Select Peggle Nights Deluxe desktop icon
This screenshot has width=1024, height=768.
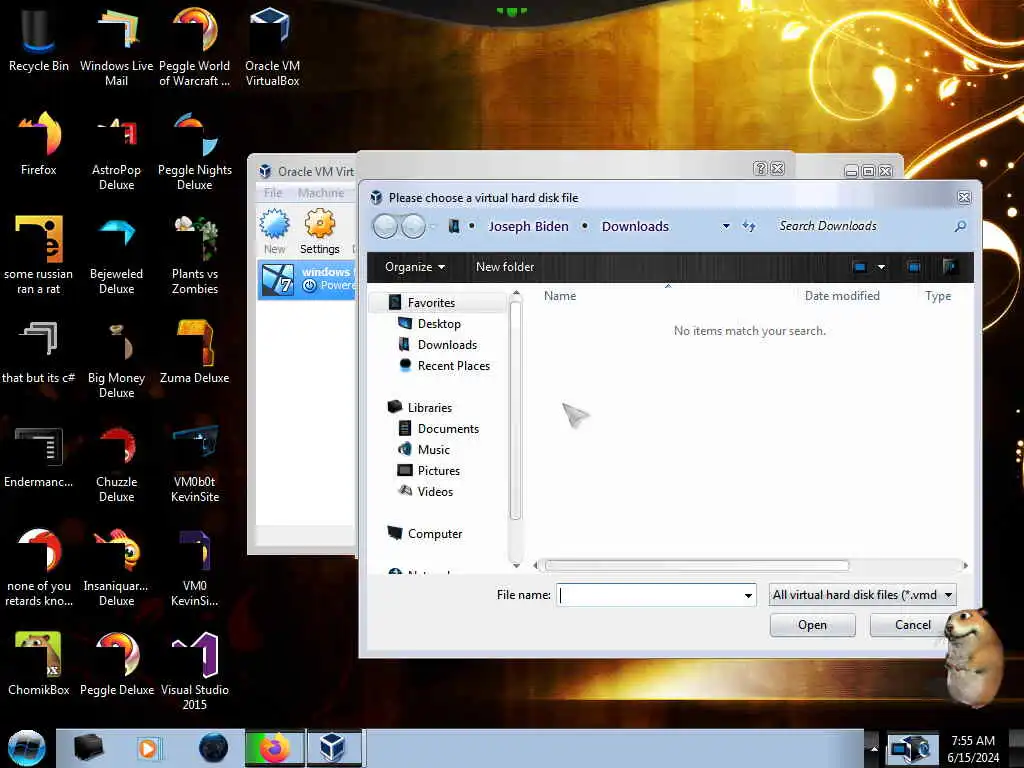click(x=195, y=150)
